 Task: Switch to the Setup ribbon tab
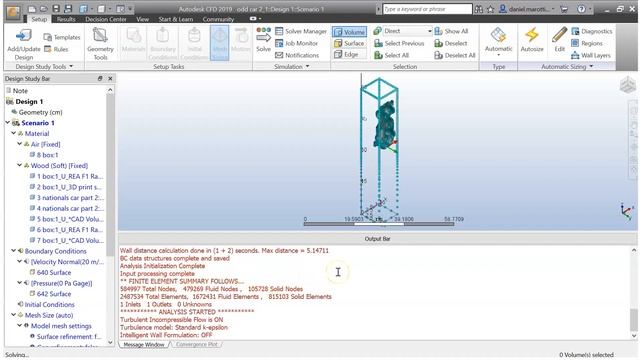(39, 19)
